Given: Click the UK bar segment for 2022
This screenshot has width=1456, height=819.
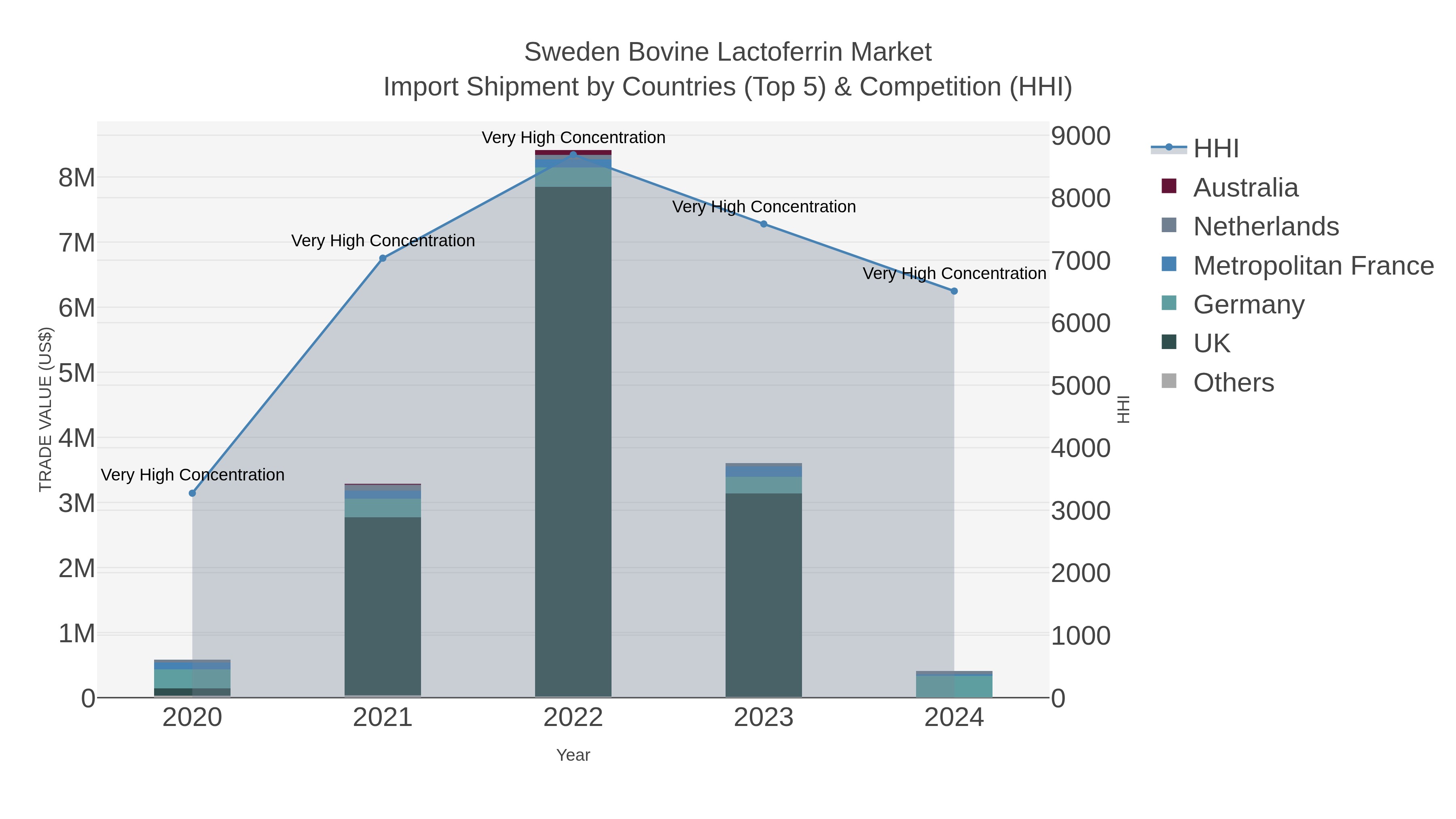Looking at the screenshot, I should click(x=573, y=441).
